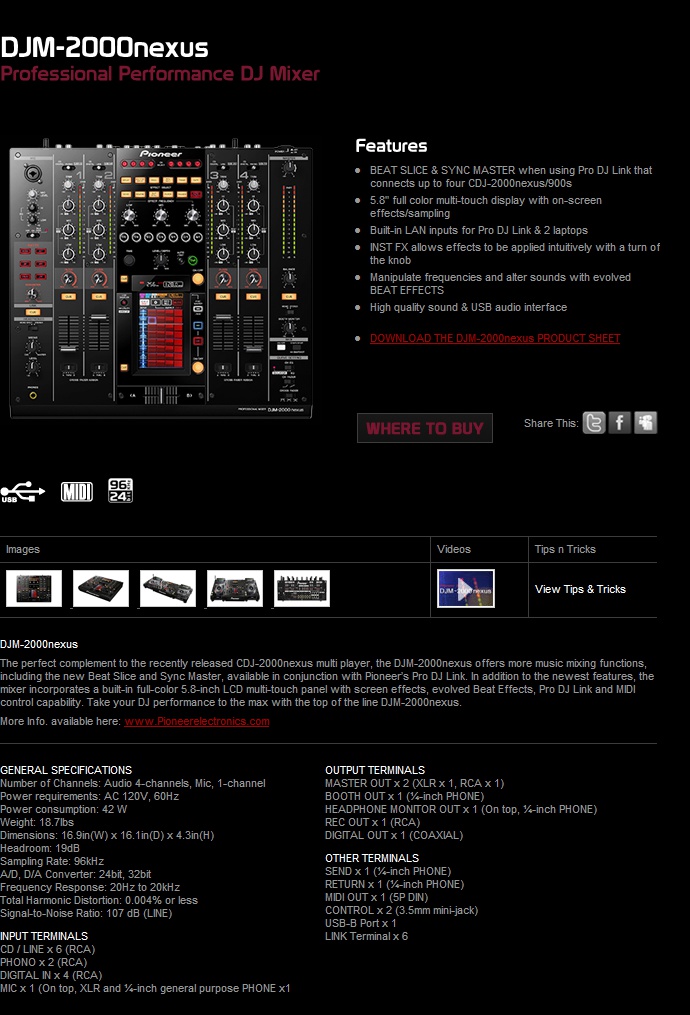Click the large DJM-2000nexus mixer product image
This screenshot has height=1015, width=690.
click(161, 278)
